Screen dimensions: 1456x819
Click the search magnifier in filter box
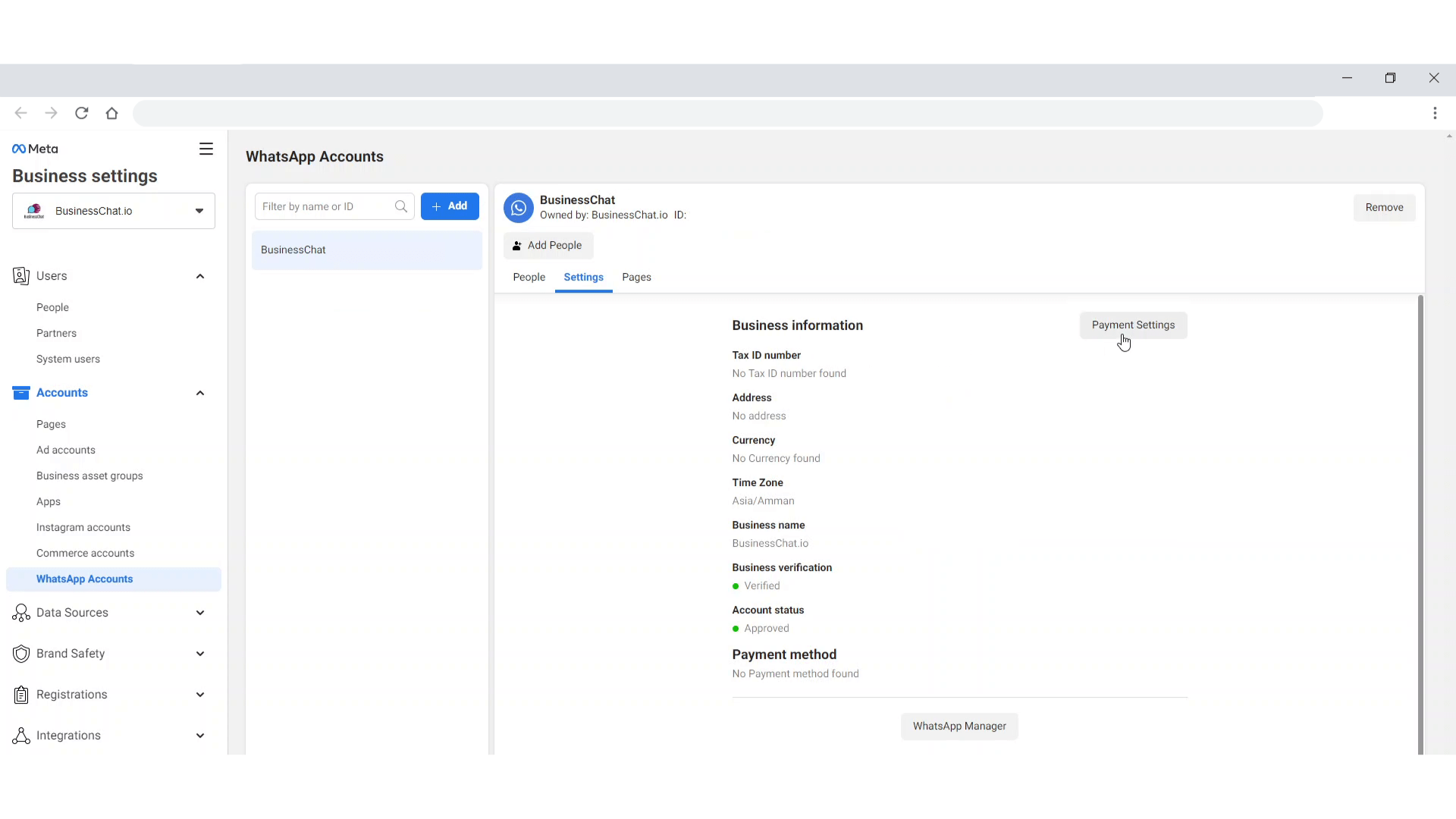point(400,206)
